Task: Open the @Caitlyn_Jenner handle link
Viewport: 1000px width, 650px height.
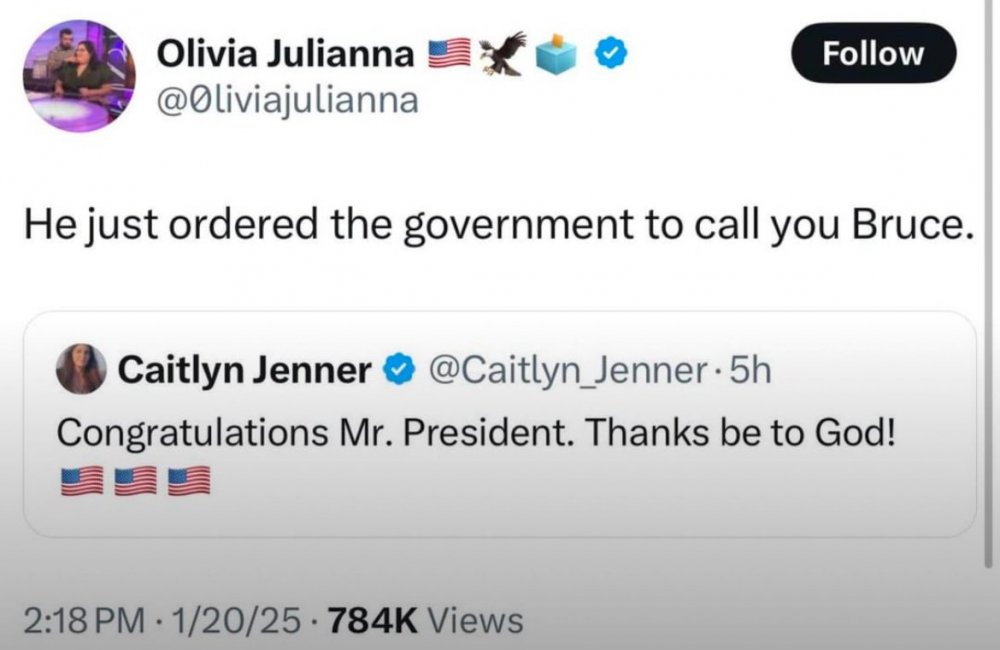Action: click(567, 371)
